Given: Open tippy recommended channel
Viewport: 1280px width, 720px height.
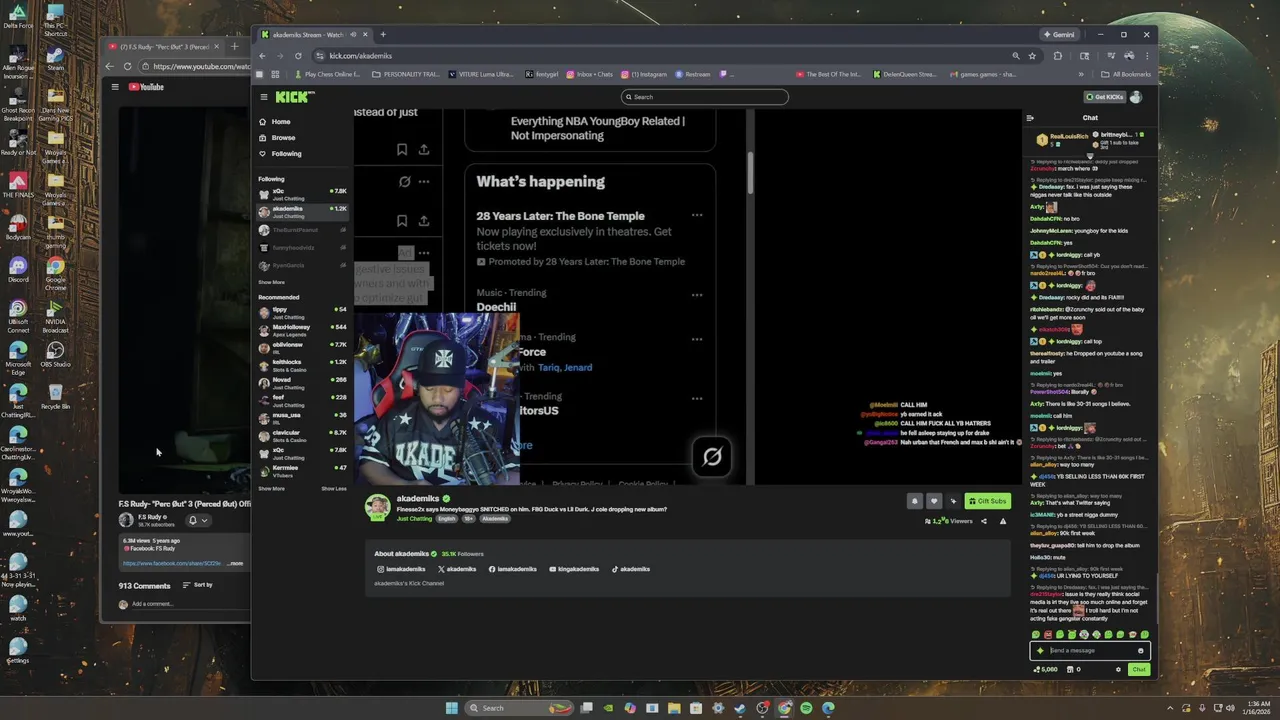Looking at the screenshot, I should (x=302, y=312).
